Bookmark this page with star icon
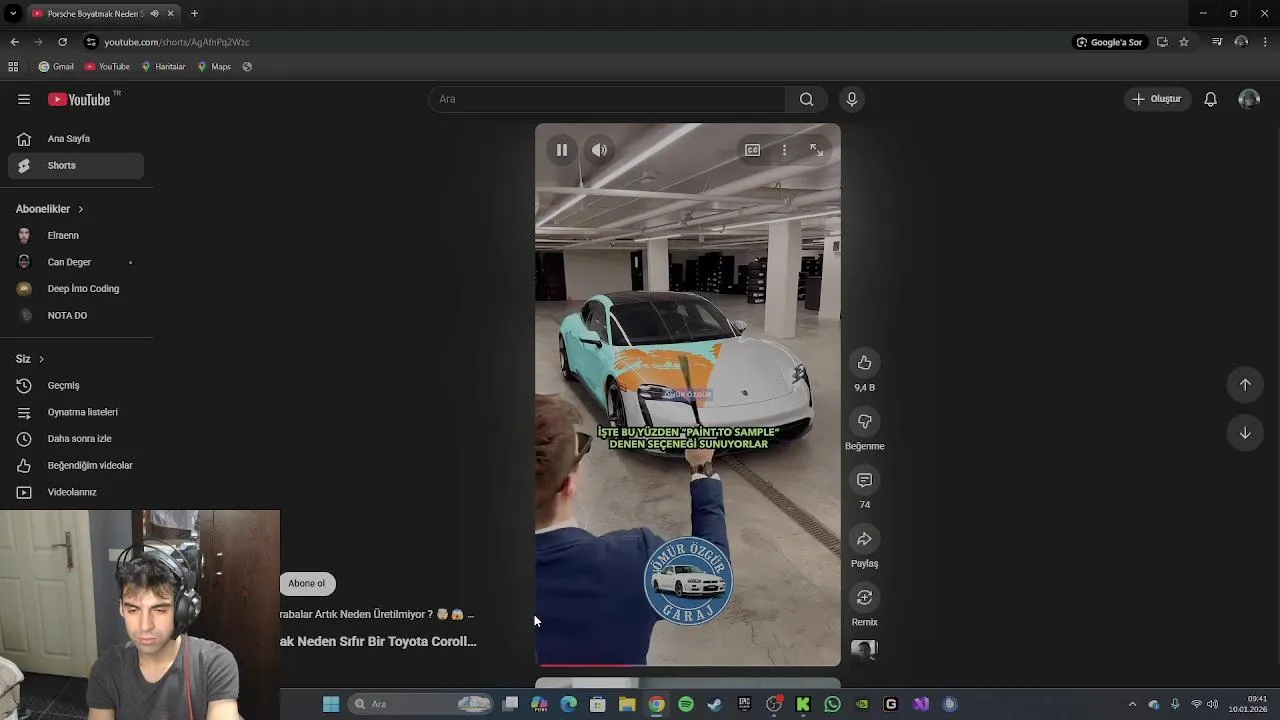Viewport: 1280px width, 720px height. pos(1184,42)
